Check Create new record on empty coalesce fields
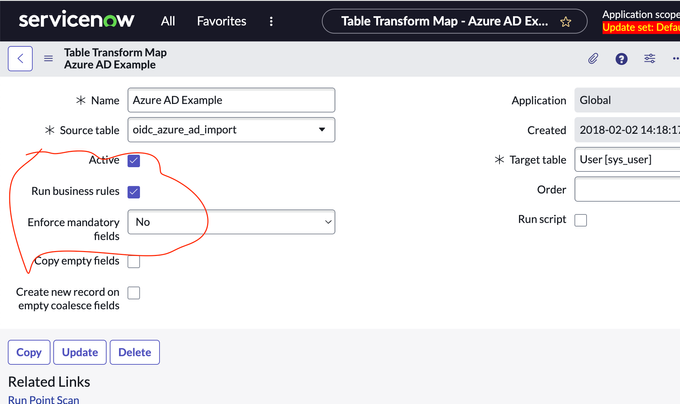This screenshot has width=680, height=404. coord(134,293)
